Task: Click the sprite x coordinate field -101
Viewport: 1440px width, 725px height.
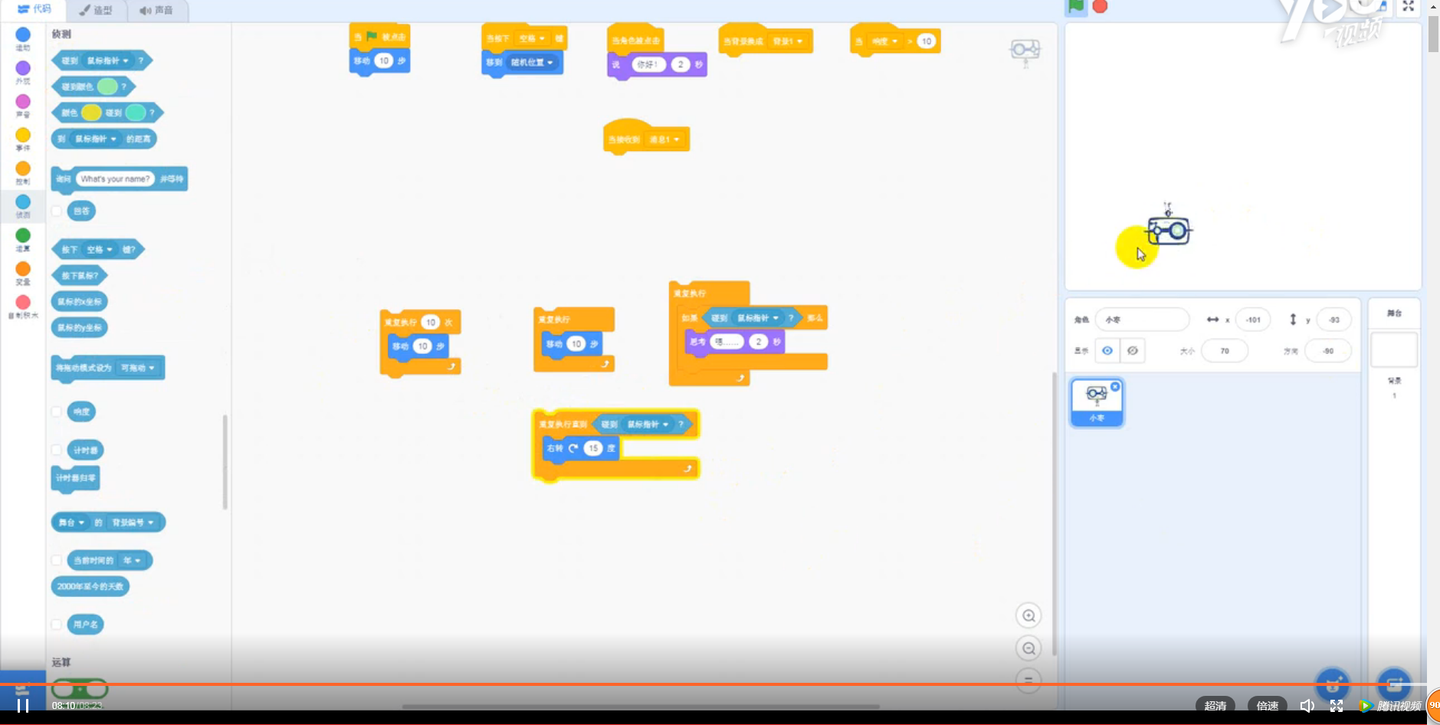Action: point(1253,320)
